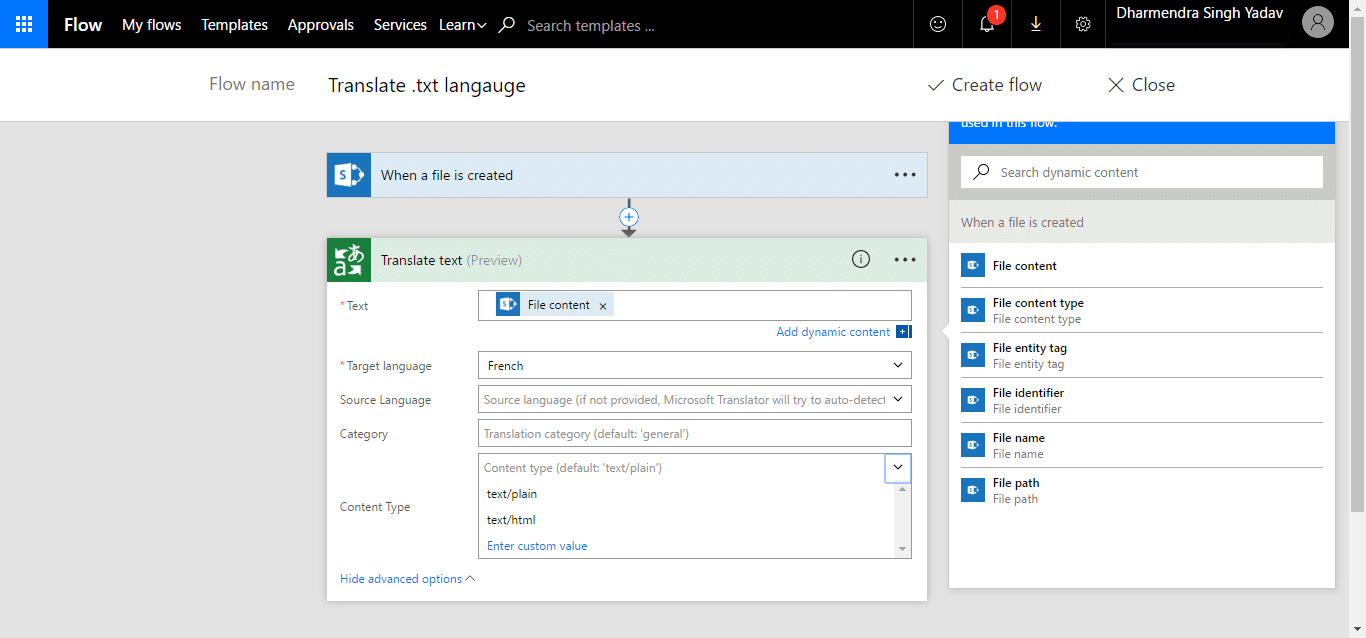Click the Flow brand link

pyautogui.click(x=83, y=25)
